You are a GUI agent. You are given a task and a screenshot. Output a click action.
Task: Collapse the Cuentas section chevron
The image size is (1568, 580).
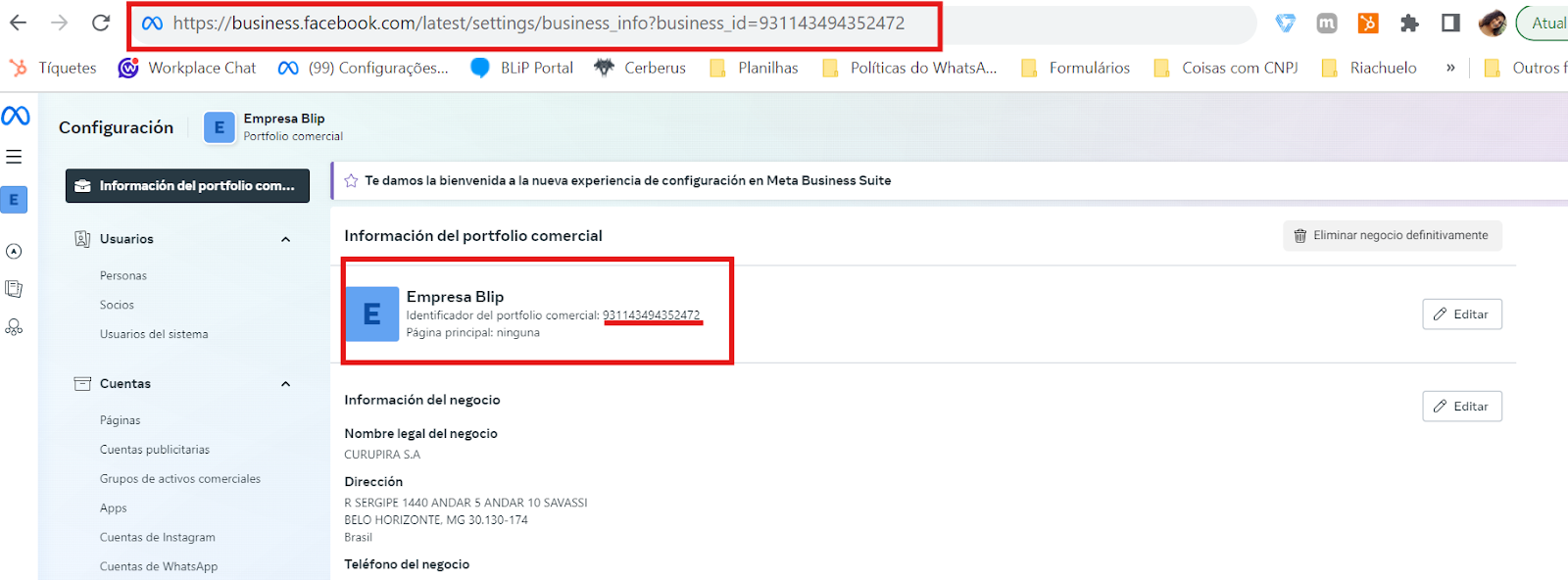pos(286,384)
